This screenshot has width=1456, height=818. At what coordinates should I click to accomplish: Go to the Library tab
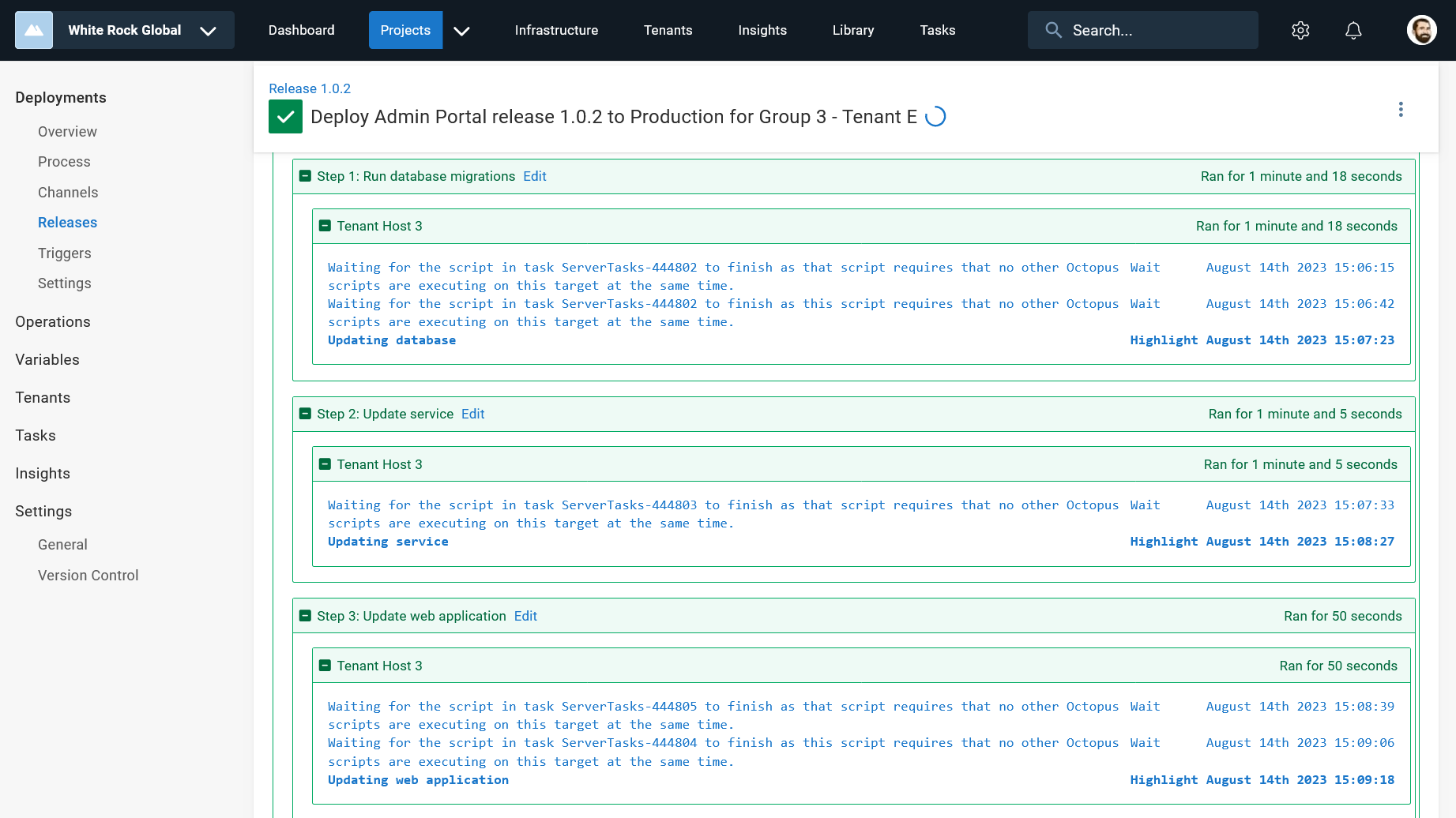852,30
